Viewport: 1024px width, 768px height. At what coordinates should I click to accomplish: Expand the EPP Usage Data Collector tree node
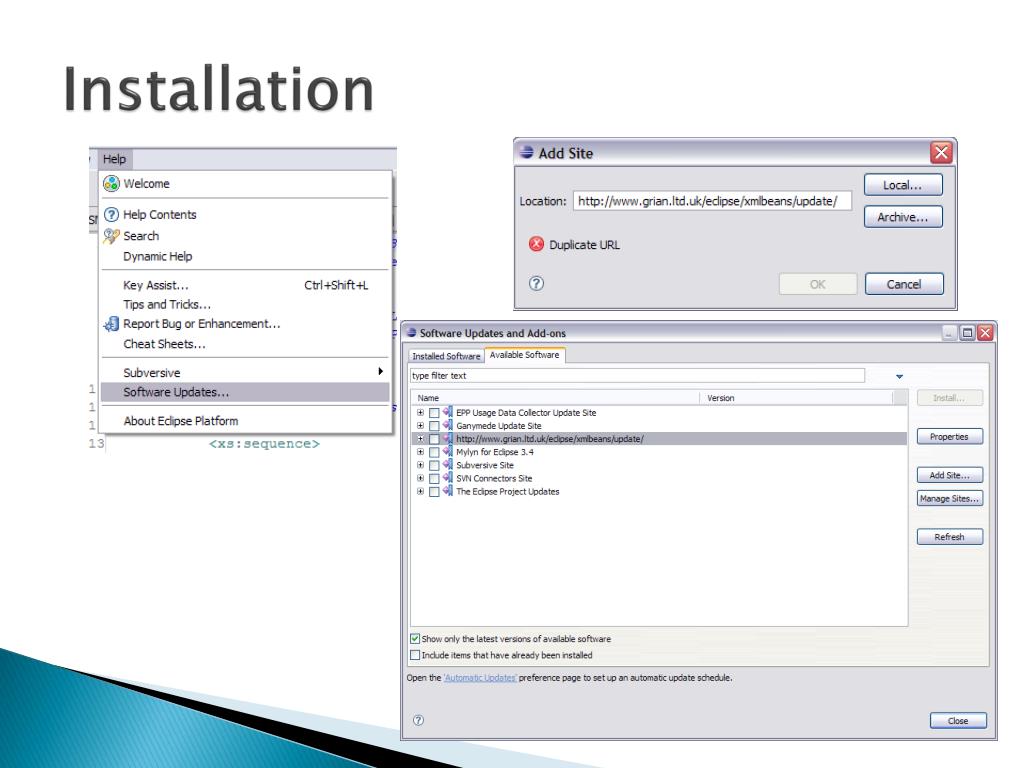coord(421,413)
